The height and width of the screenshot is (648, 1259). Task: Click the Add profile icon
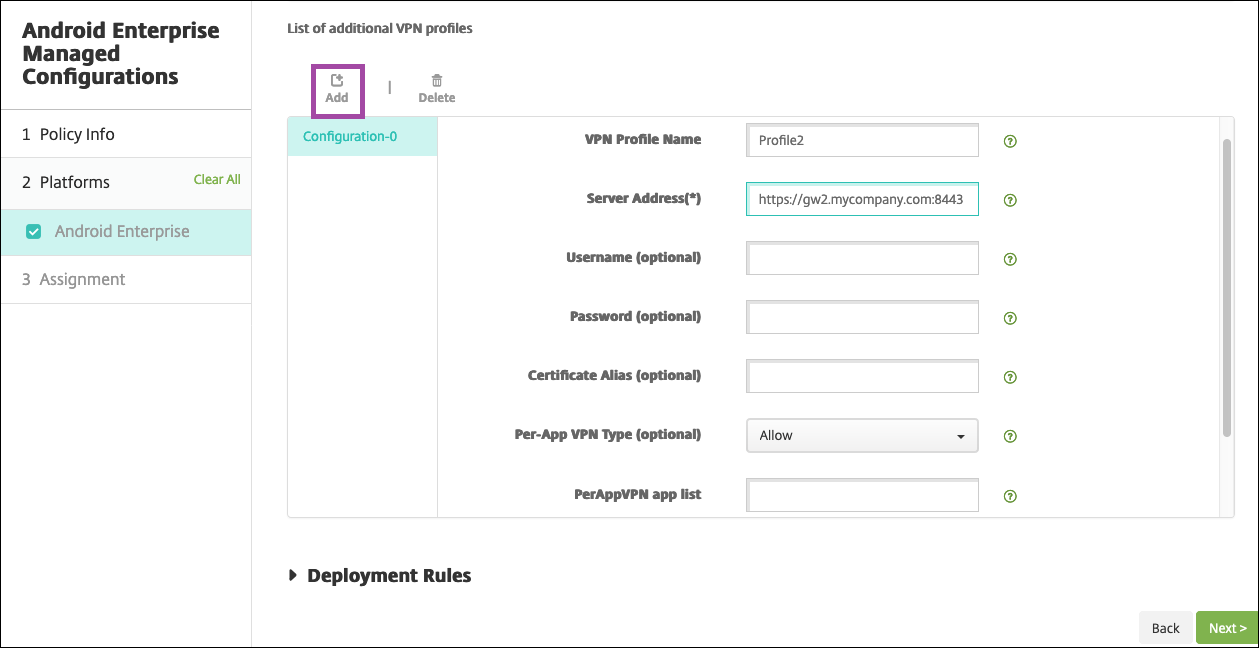[337, 81]
